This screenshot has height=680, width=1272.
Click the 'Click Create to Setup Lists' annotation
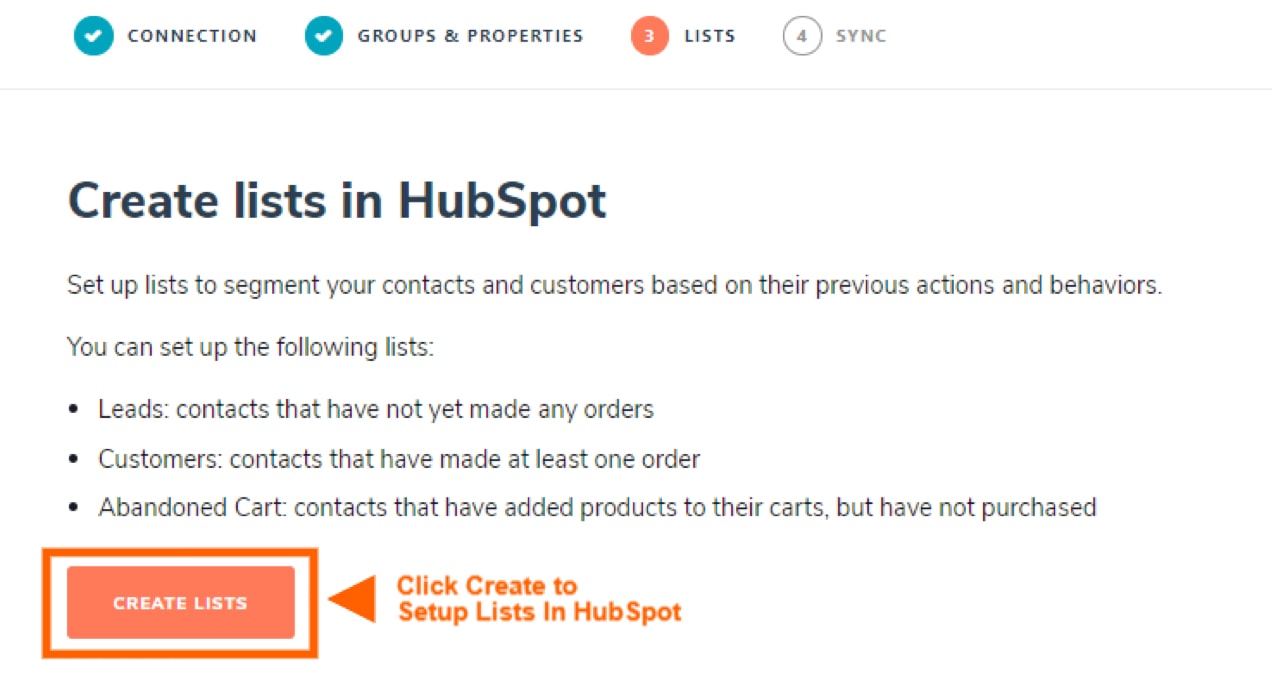click(539, 599)
